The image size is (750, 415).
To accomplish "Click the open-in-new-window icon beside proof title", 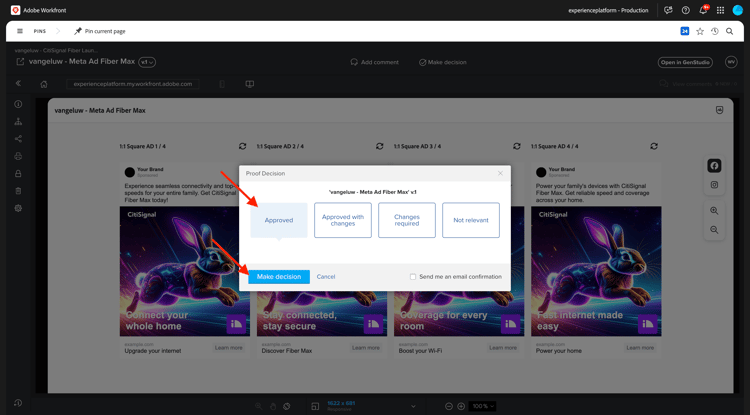I will pos(20,62).
